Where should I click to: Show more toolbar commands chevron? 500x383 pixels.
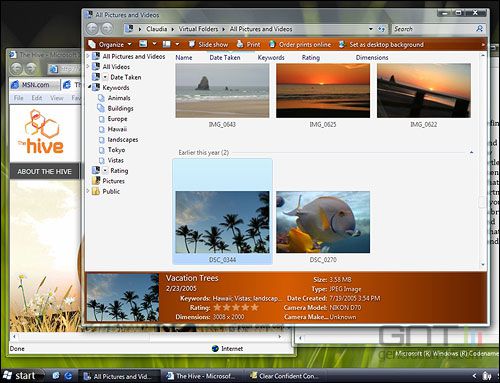[483, 44]
